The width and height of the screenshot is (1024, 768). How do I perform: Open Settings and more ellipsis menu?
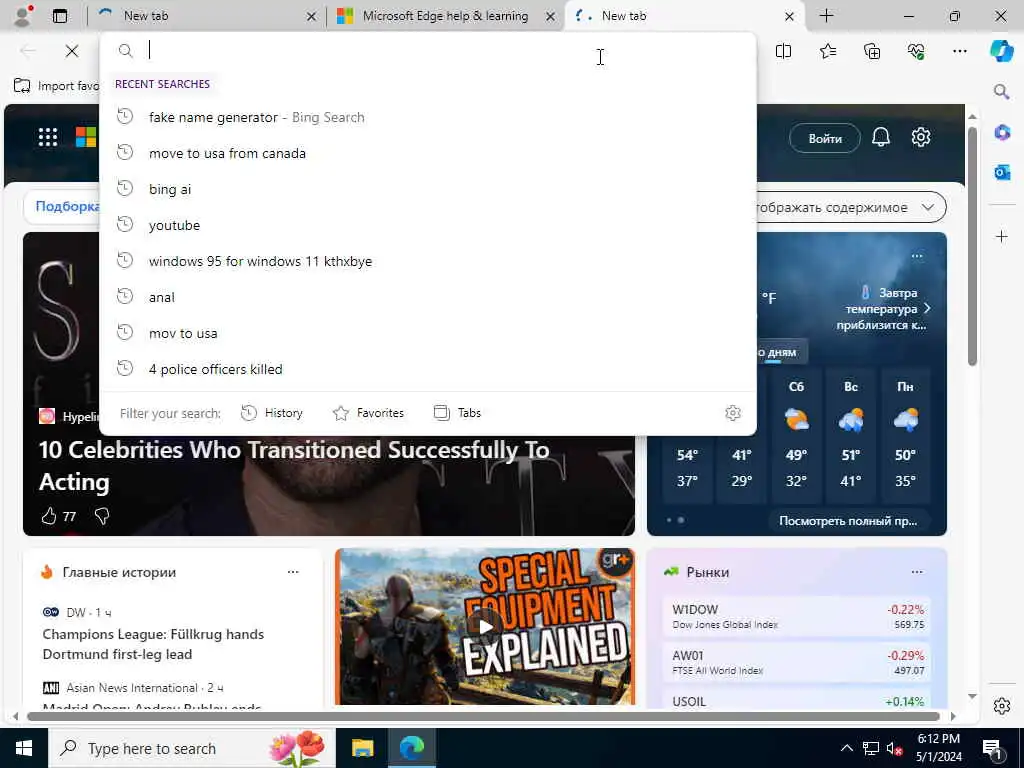click(959, 51)
